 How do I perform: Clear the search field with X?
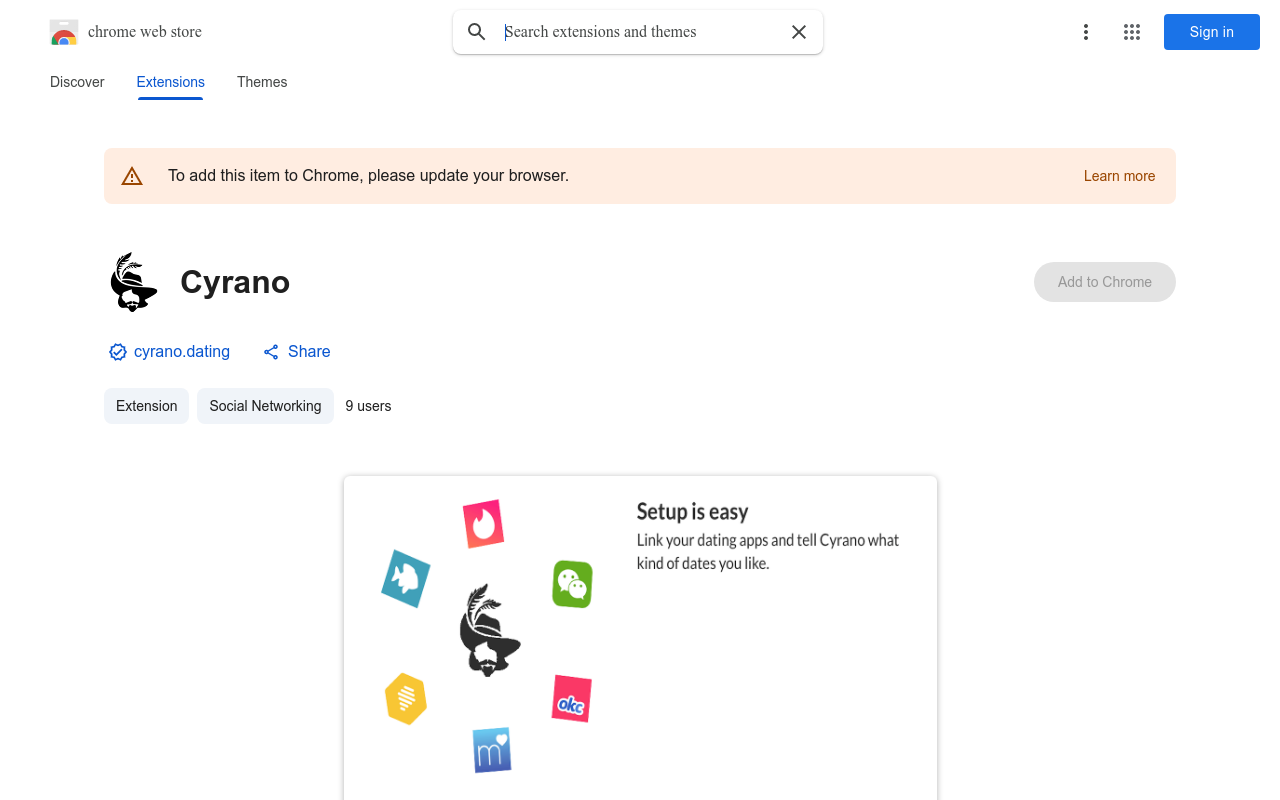pyautogui.click(x=799, y=32)
